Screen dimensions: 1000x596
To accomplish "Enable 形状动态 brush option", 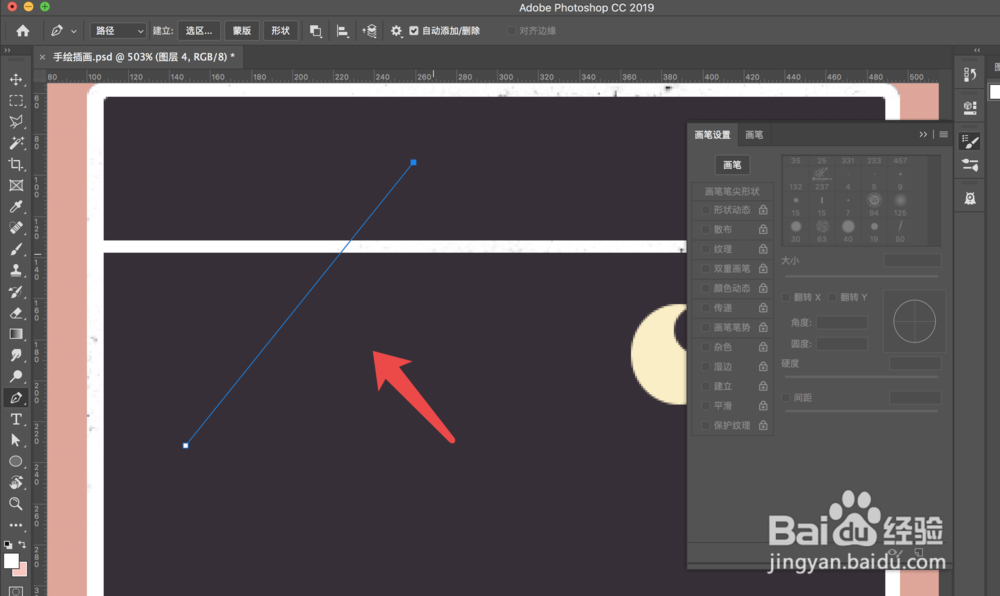I will 705,210.
